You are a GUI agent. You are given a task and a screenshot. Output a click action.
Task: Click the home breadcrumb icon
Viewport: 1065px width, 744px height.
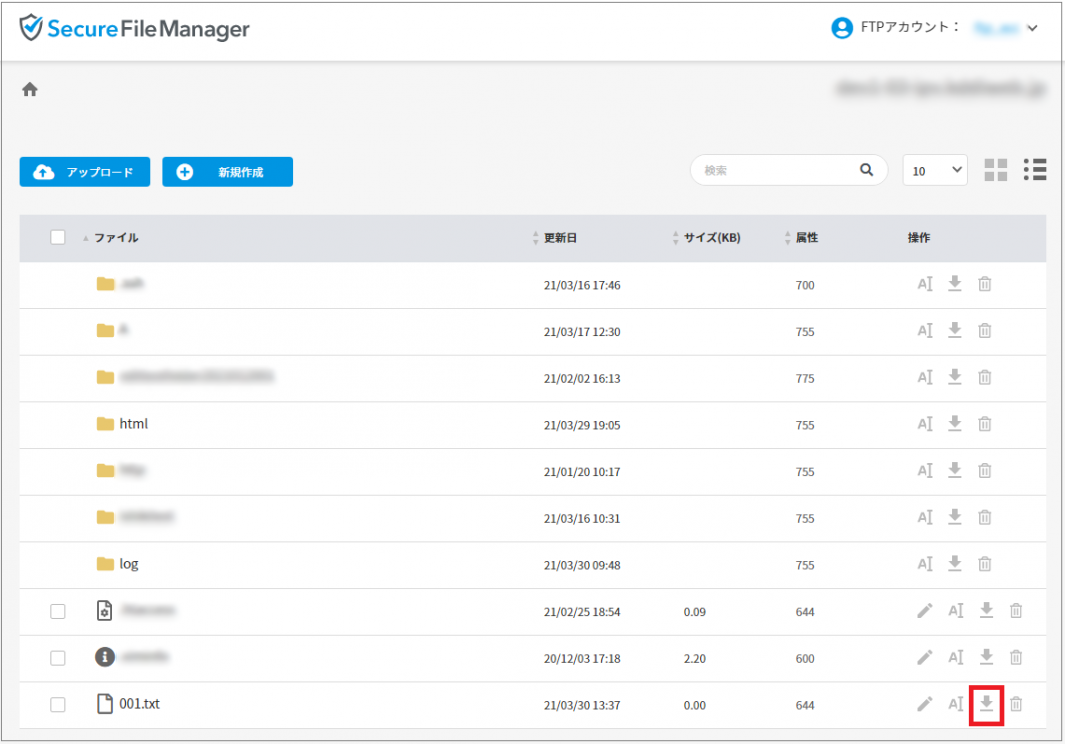[x=30, y=90]
